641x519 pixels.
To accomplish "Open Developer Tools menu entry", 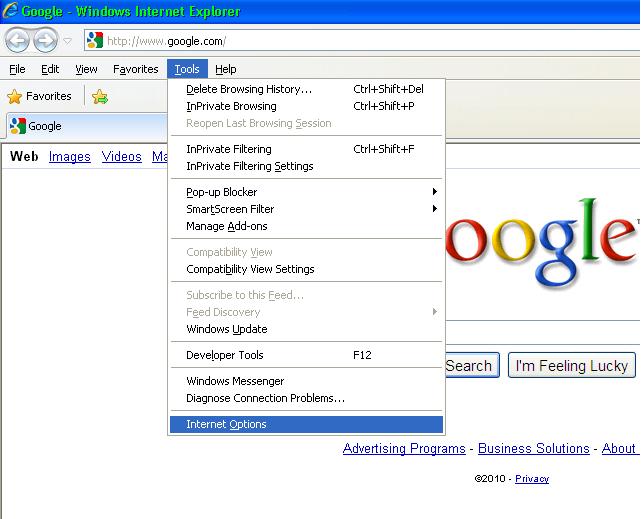I will pos(306,355).
